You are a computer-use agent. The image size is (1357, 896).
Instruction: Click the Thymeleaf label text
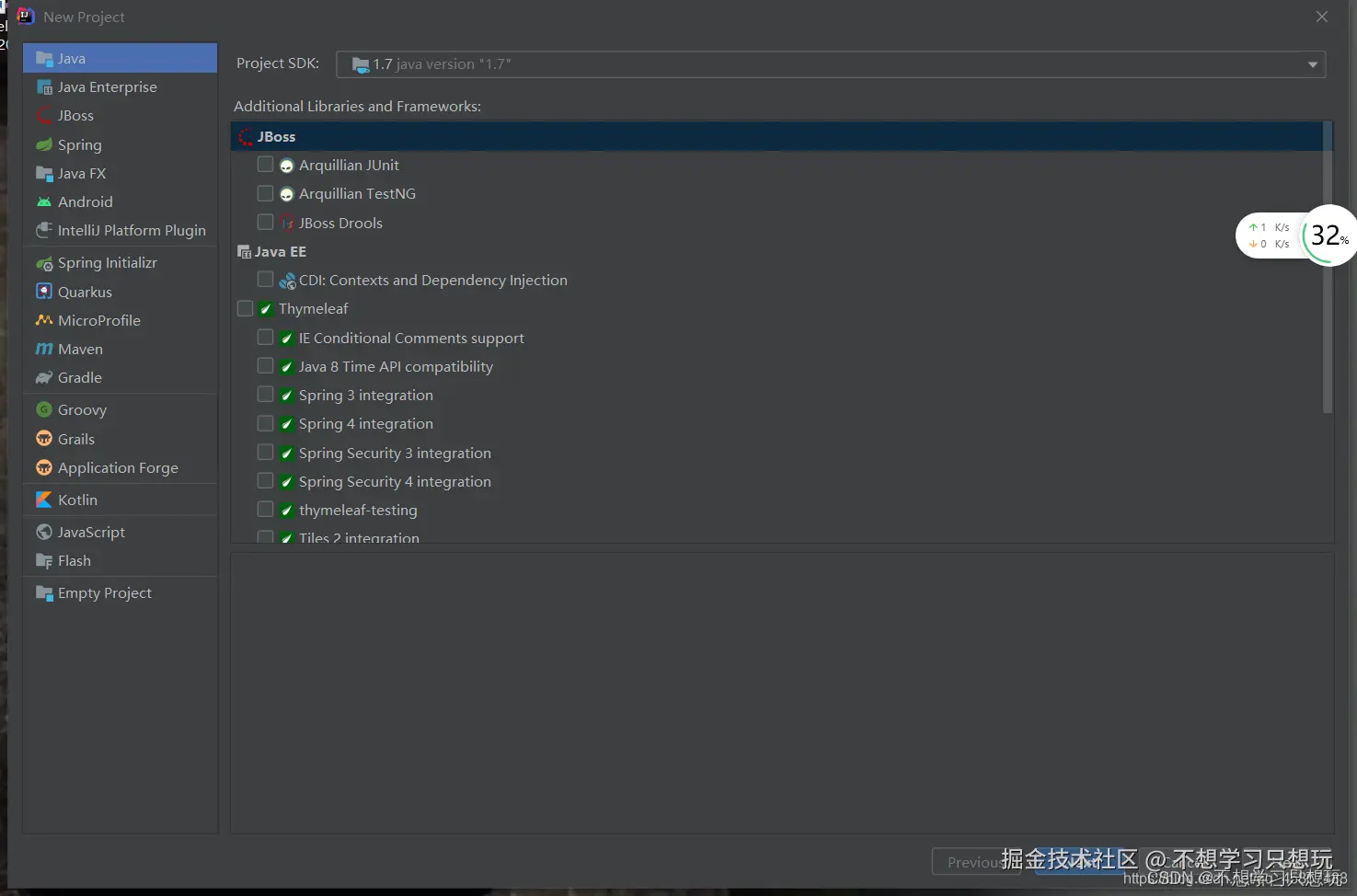tap(314, 309)
